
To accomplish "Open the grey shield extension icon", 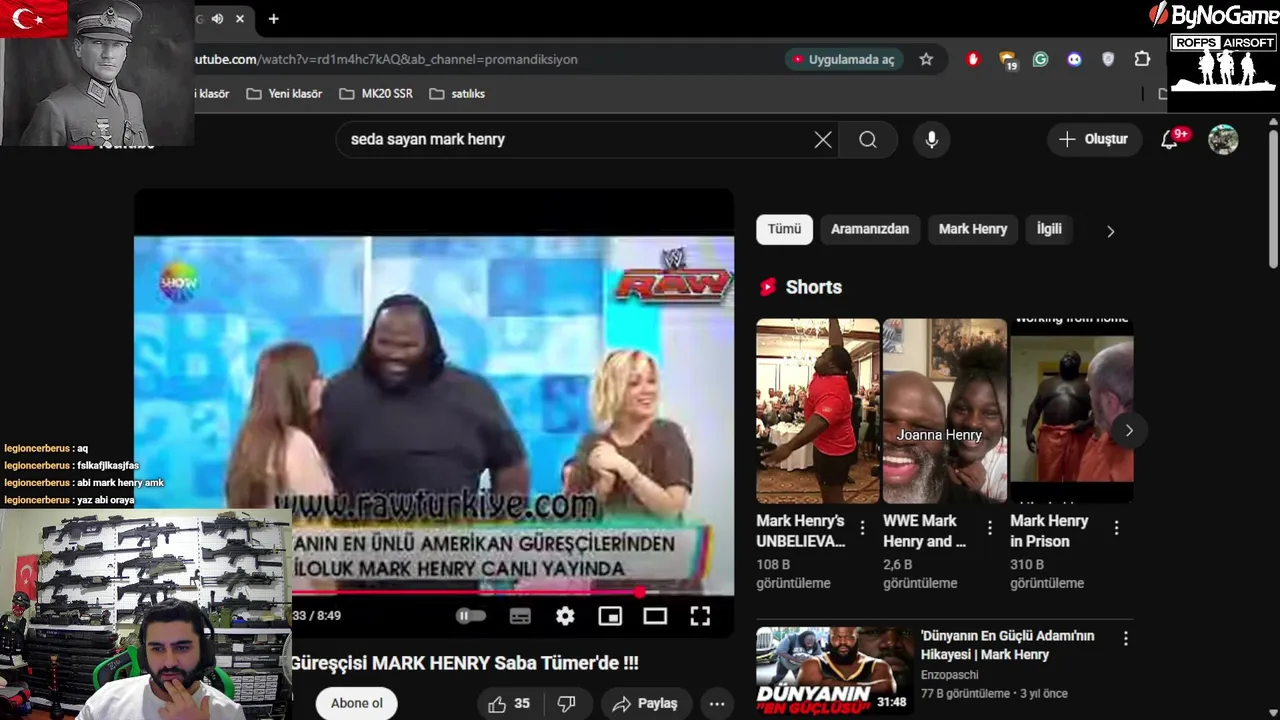I will 1108,59.
